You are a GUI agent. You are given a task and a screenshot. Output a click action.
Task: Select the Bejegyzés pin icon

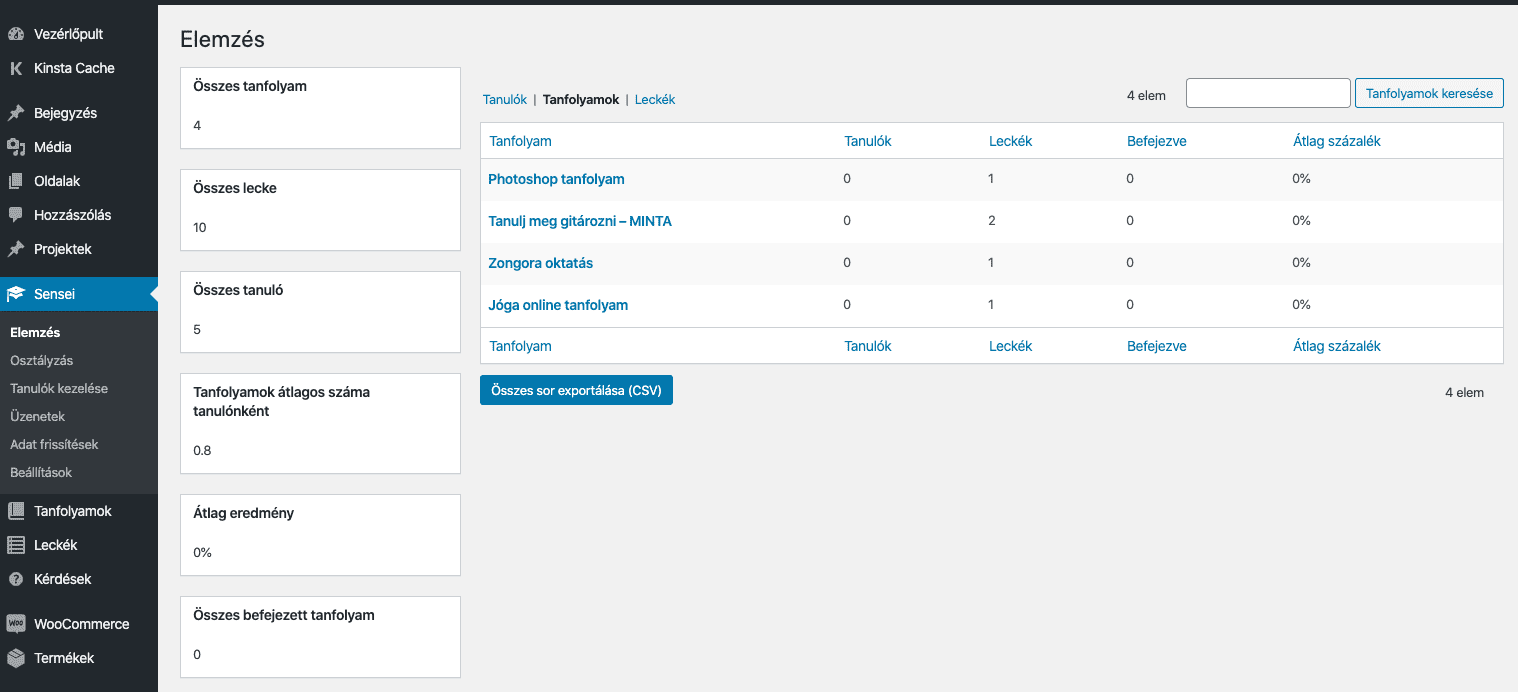point(16,113)
